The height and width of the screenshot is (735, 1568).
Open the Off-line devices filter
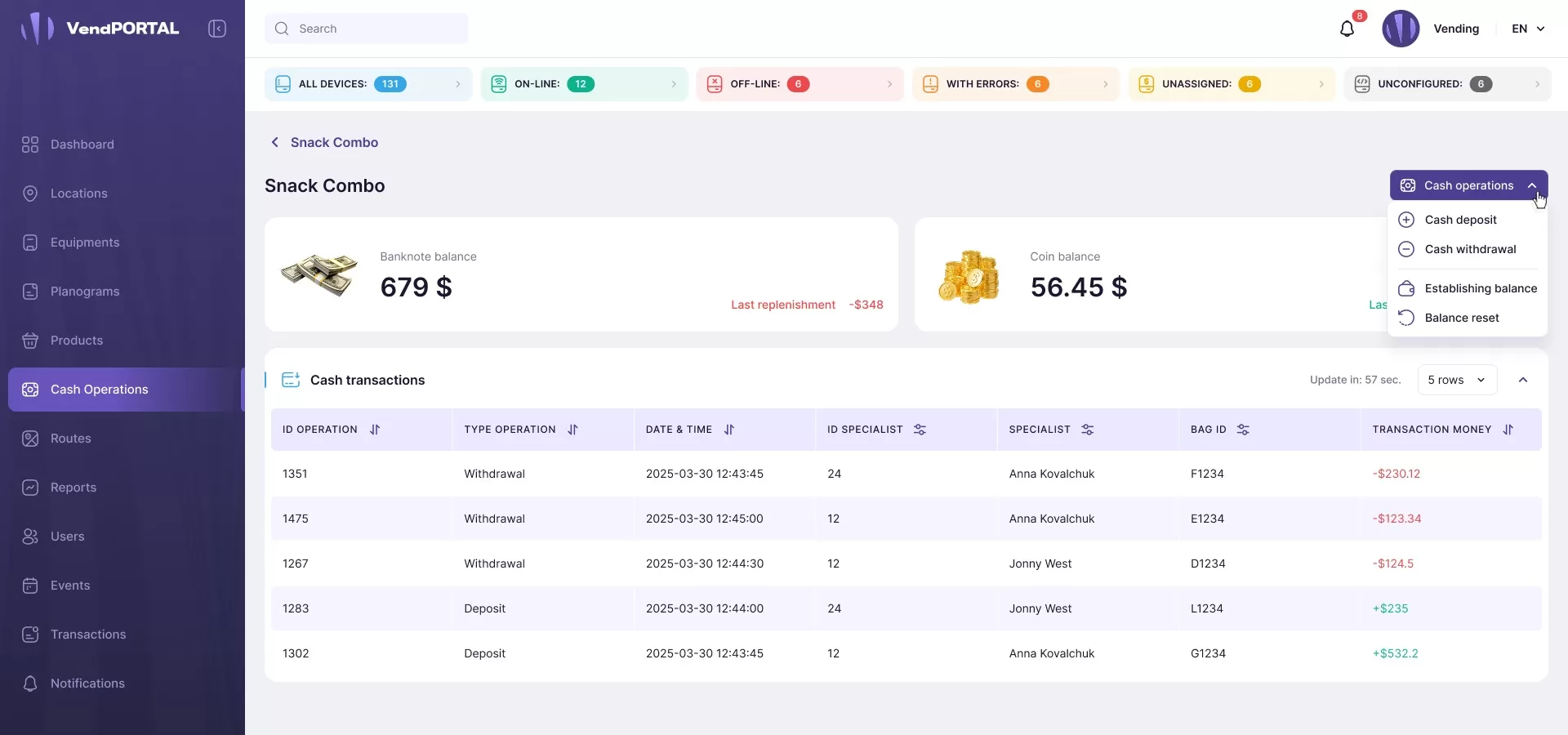tap(800, 84)
